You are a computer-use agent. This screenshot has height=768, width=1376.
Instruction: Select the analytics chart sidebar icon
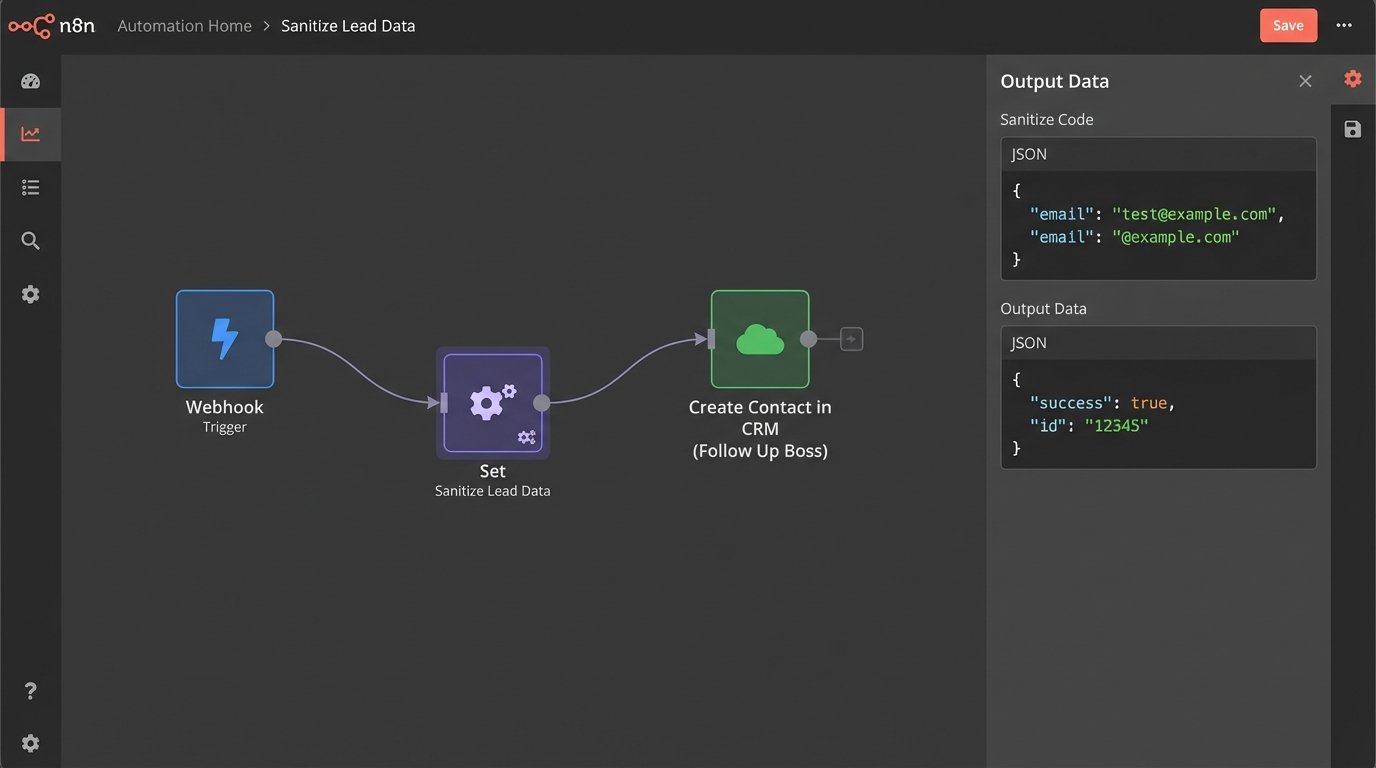tap(30, 134)
